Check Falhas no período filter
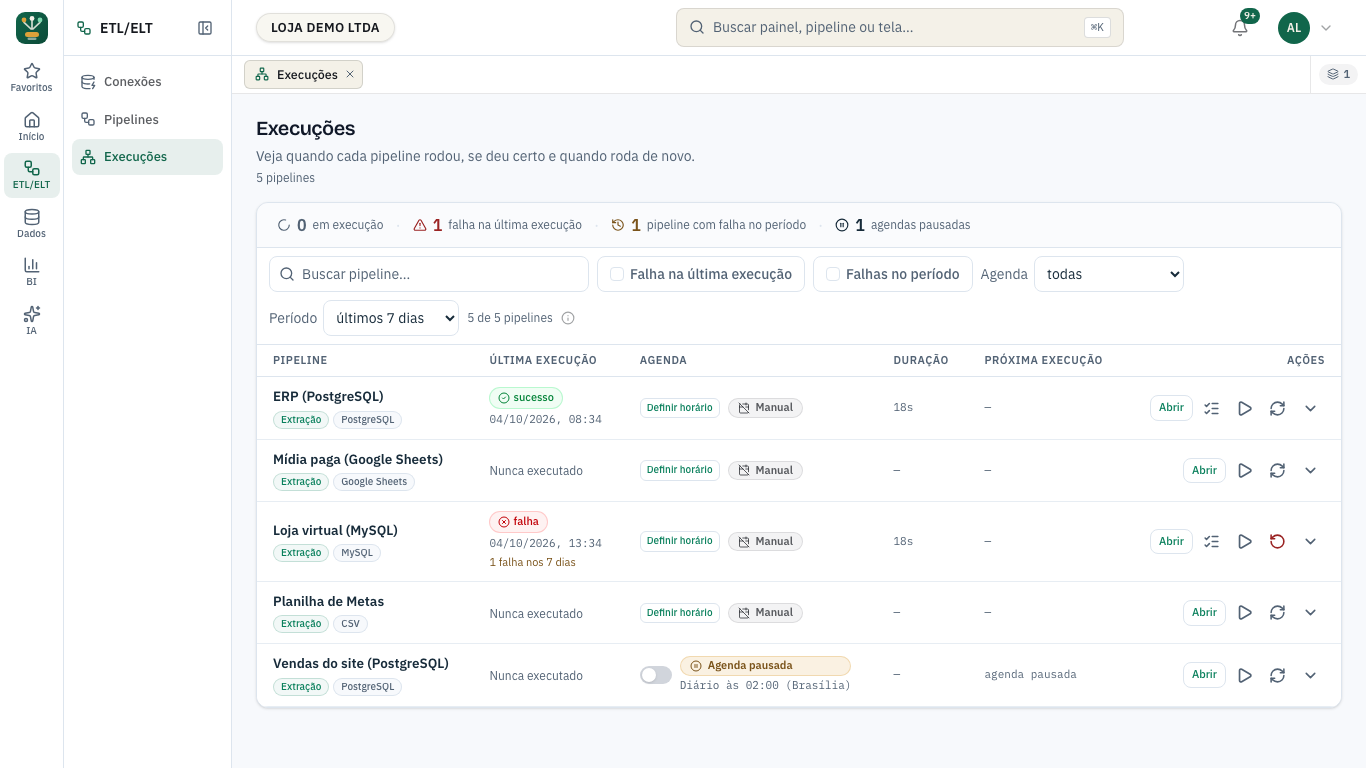The image size is (1366, 768). [x=893, y=274]
